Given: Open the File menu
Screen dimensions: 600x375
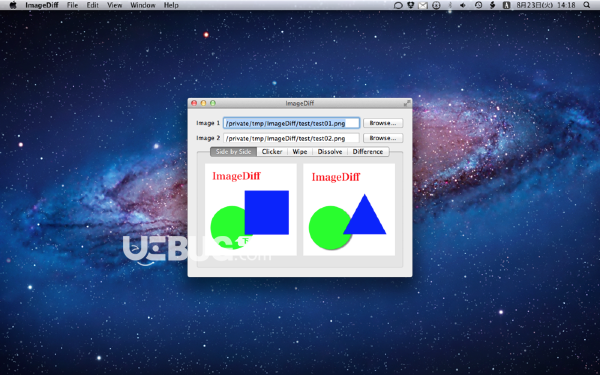Looking at the screenshot, I should (72, 5).
